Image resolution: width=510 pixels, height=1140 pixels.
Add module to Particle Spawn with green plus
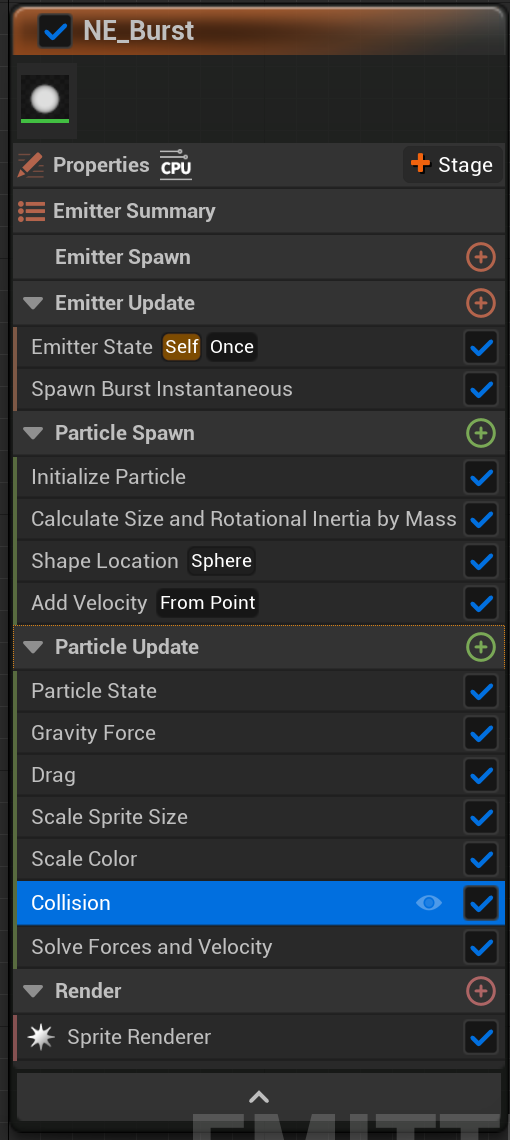pos(481,433)
